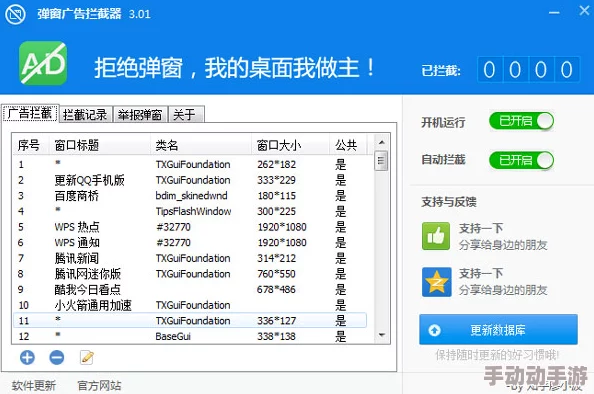
Task: Click the remove rule minus icon
Action: (57, 357)
